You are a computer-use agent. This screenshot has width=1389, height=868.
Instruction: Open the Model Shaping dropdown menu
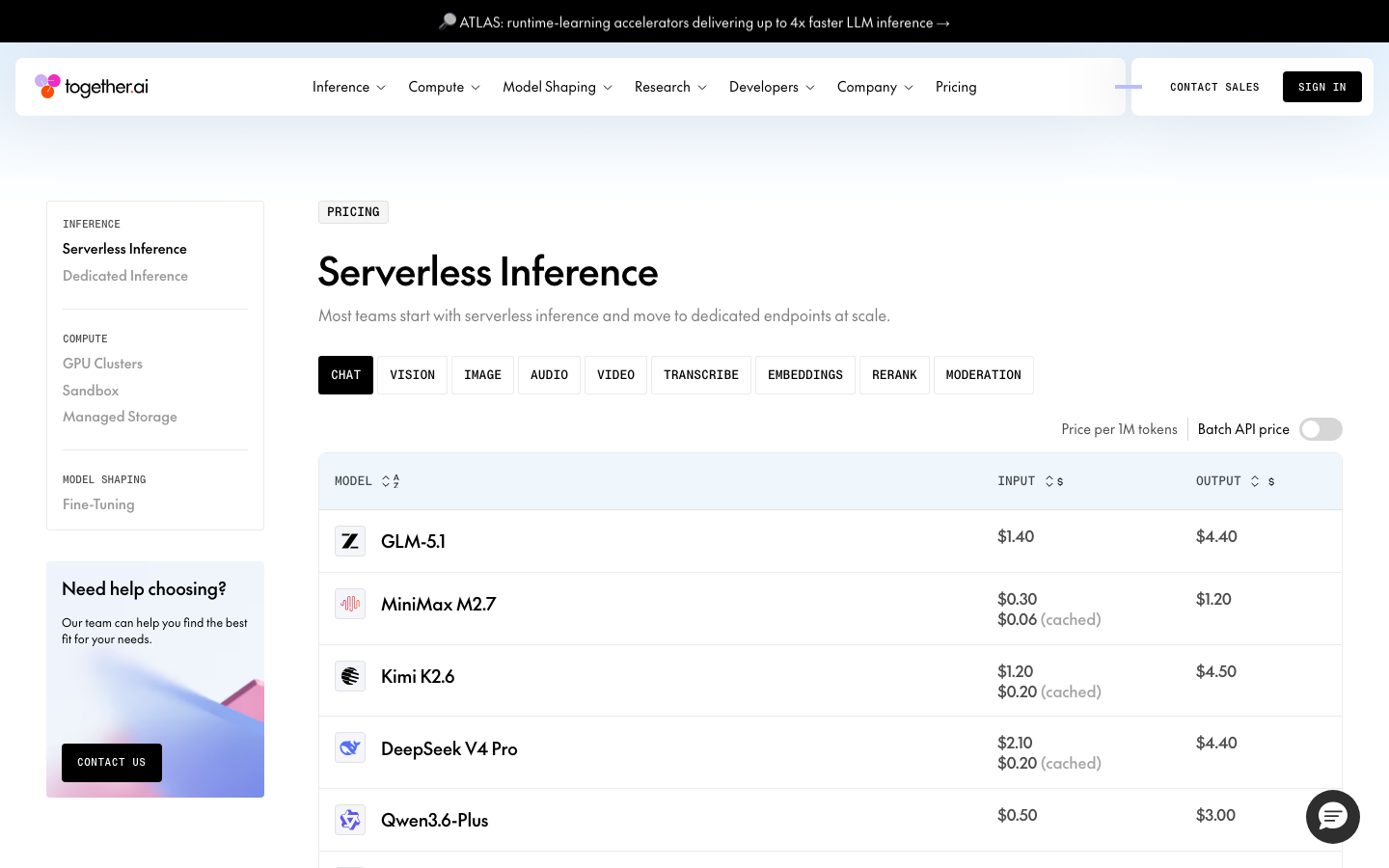click(x=558, y=87)
